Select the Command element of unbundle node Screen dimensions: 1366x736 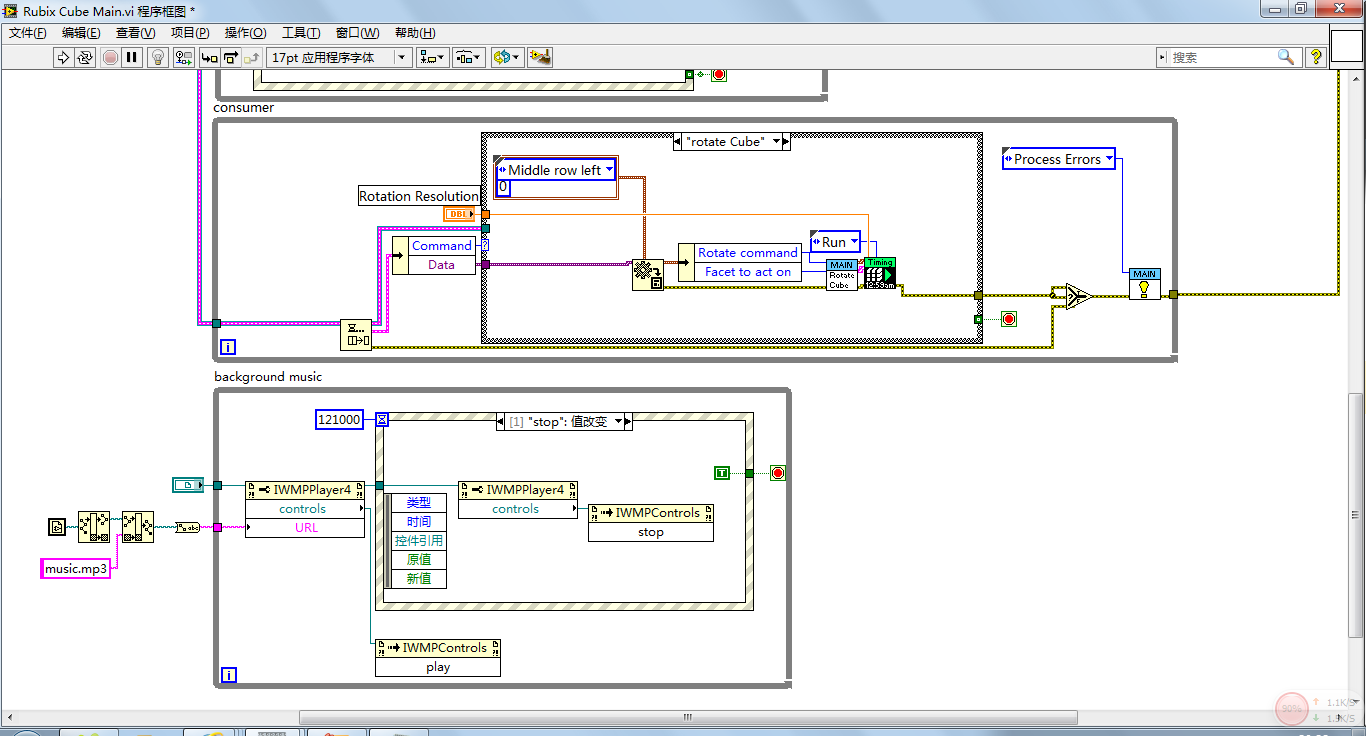441,246
